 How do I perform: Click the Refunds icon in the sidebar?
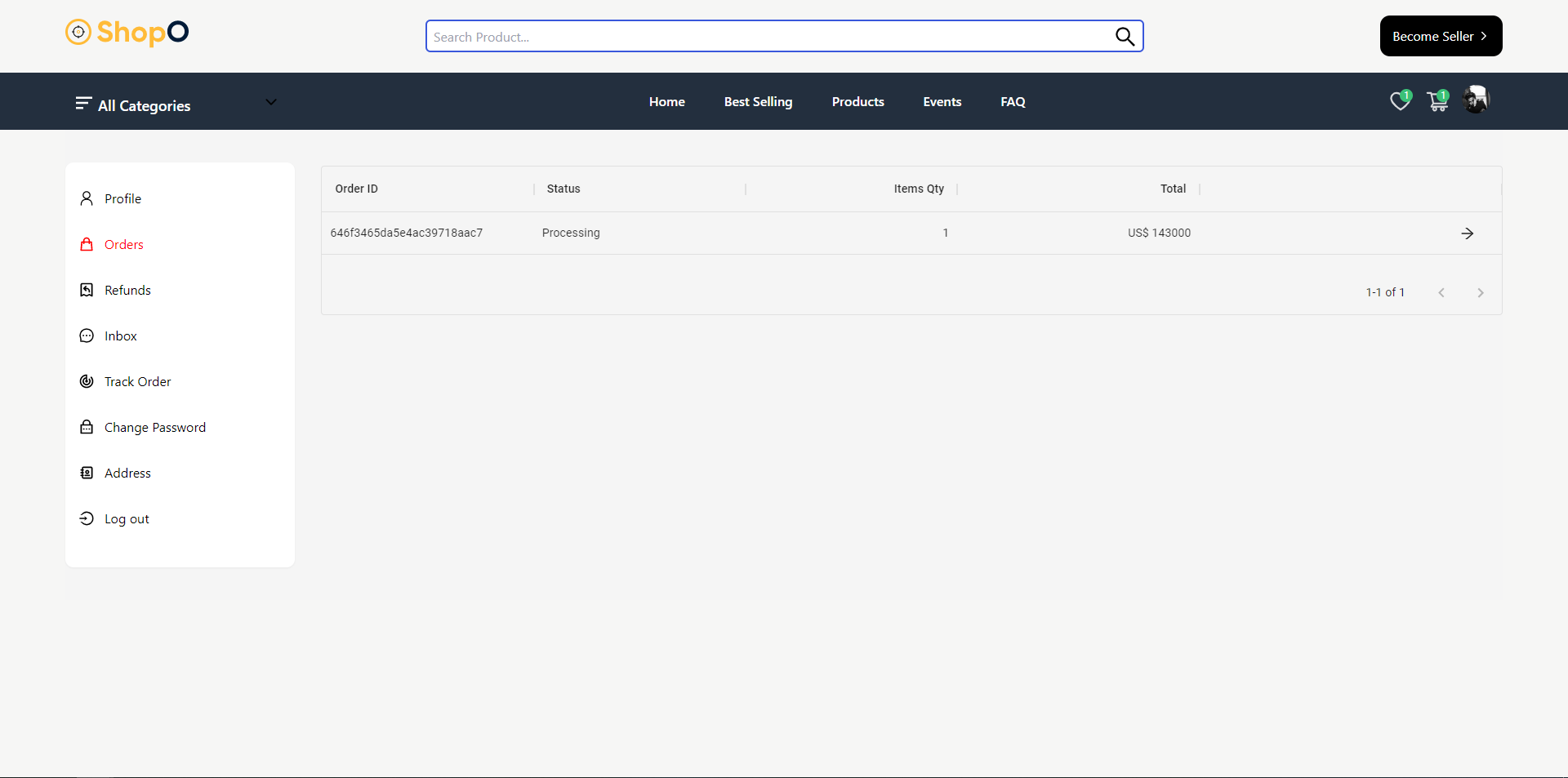[87, 290]
